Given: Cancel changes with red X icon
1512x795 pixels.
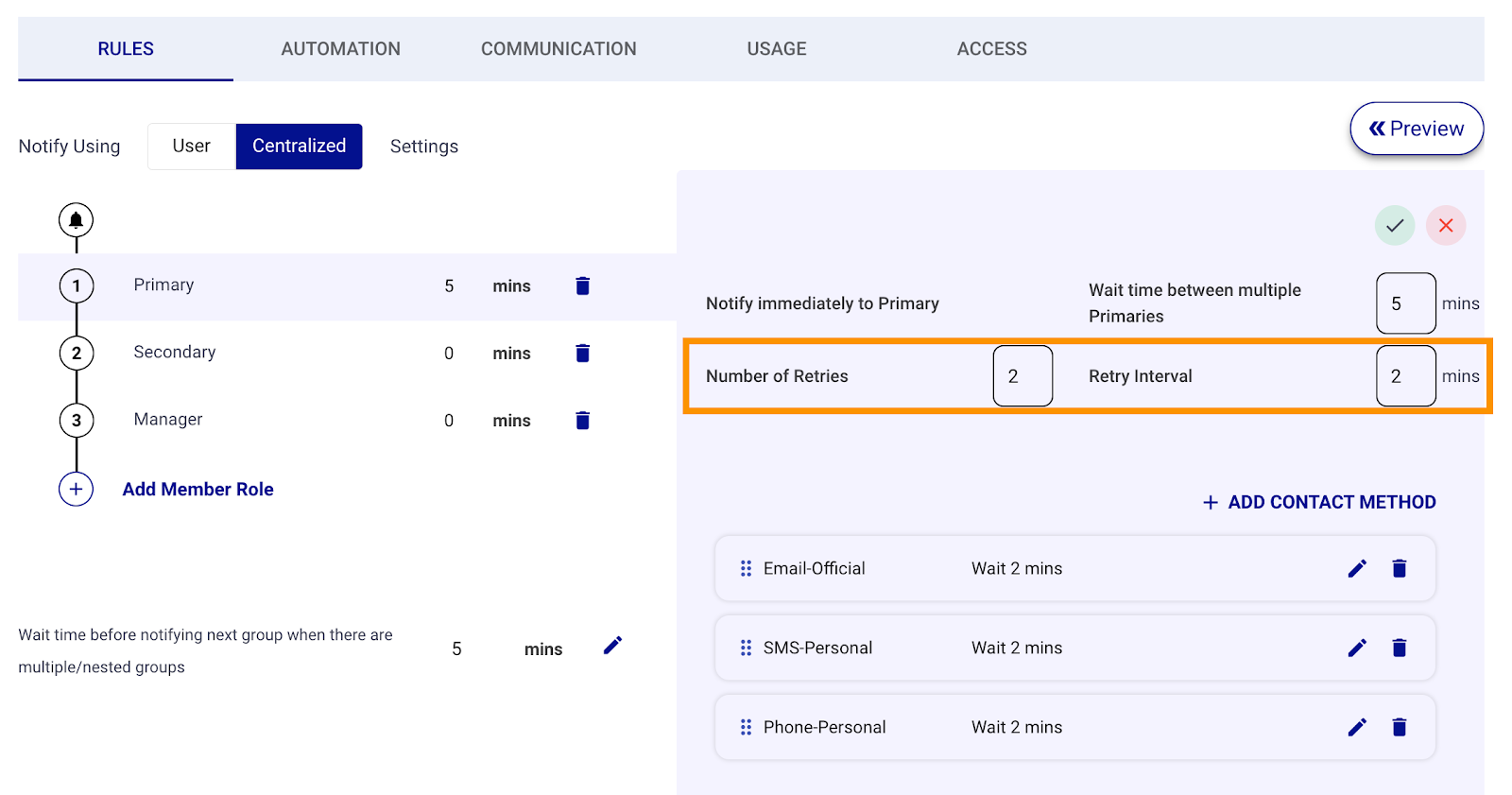Looking at the screenshot, I should coord(1446,226).
